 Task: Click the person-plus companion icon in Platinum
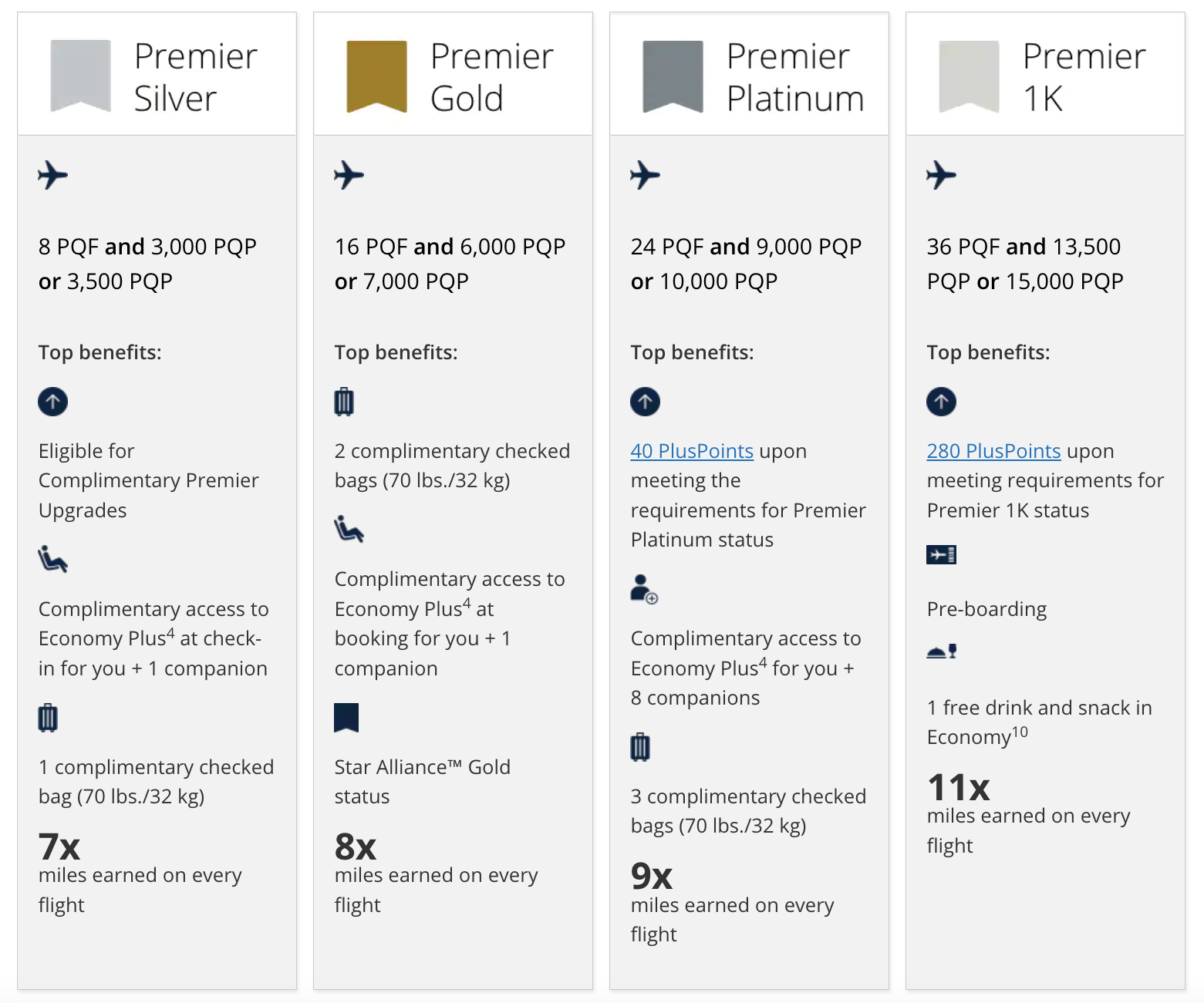pos(643,589)
